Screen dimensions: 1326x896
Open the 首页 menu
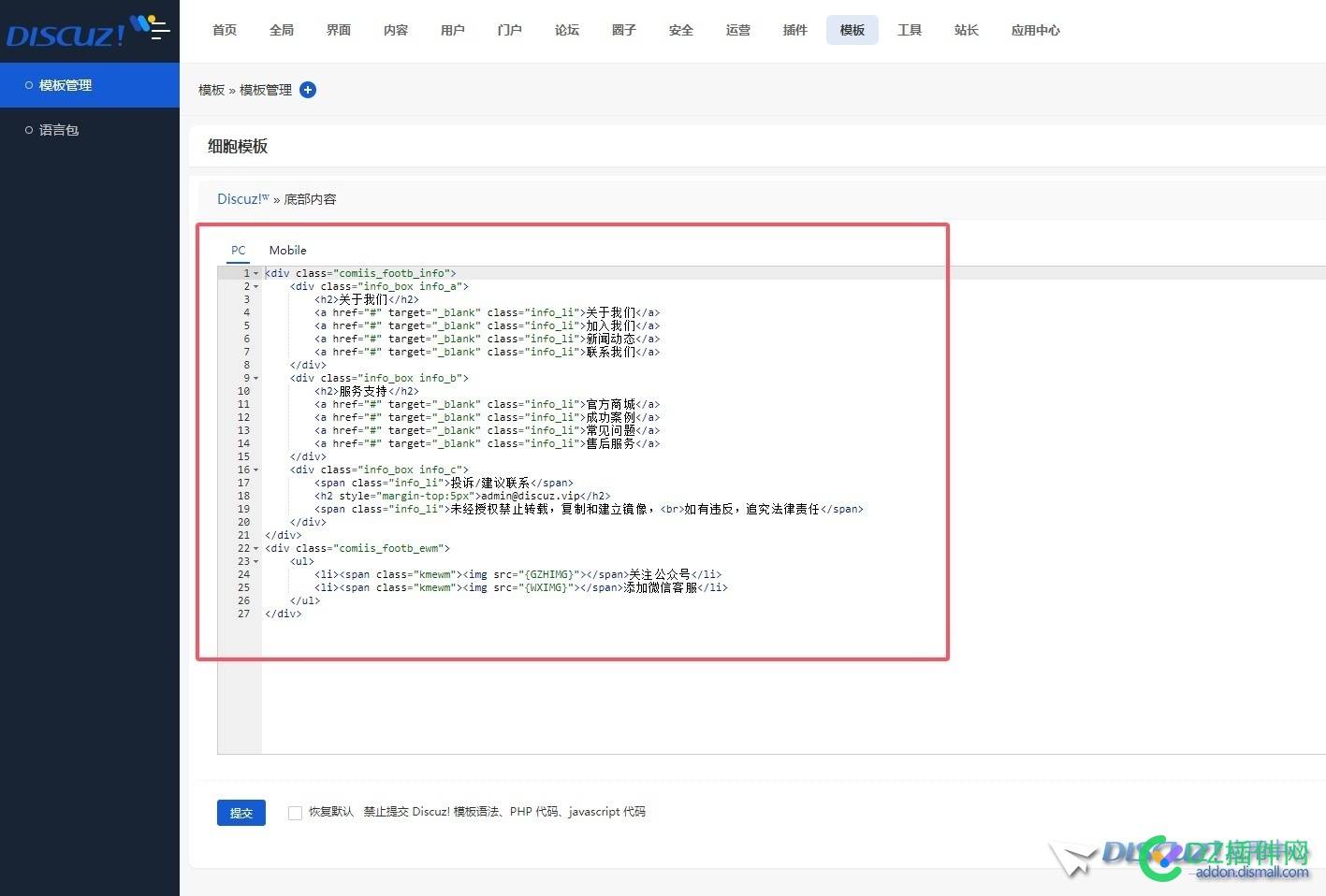(x=225, y=30)
